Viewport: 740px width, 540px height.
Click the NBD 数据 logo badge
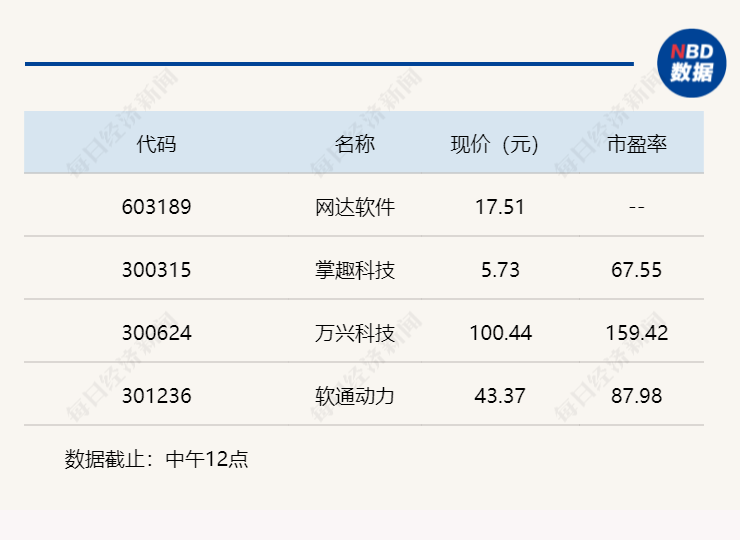pos(691,63)
